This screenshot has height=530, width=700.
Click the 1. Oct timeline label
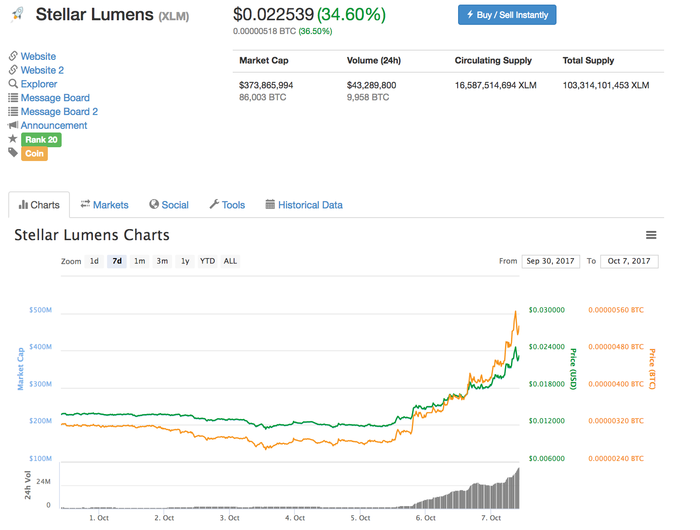coord(99,518)
